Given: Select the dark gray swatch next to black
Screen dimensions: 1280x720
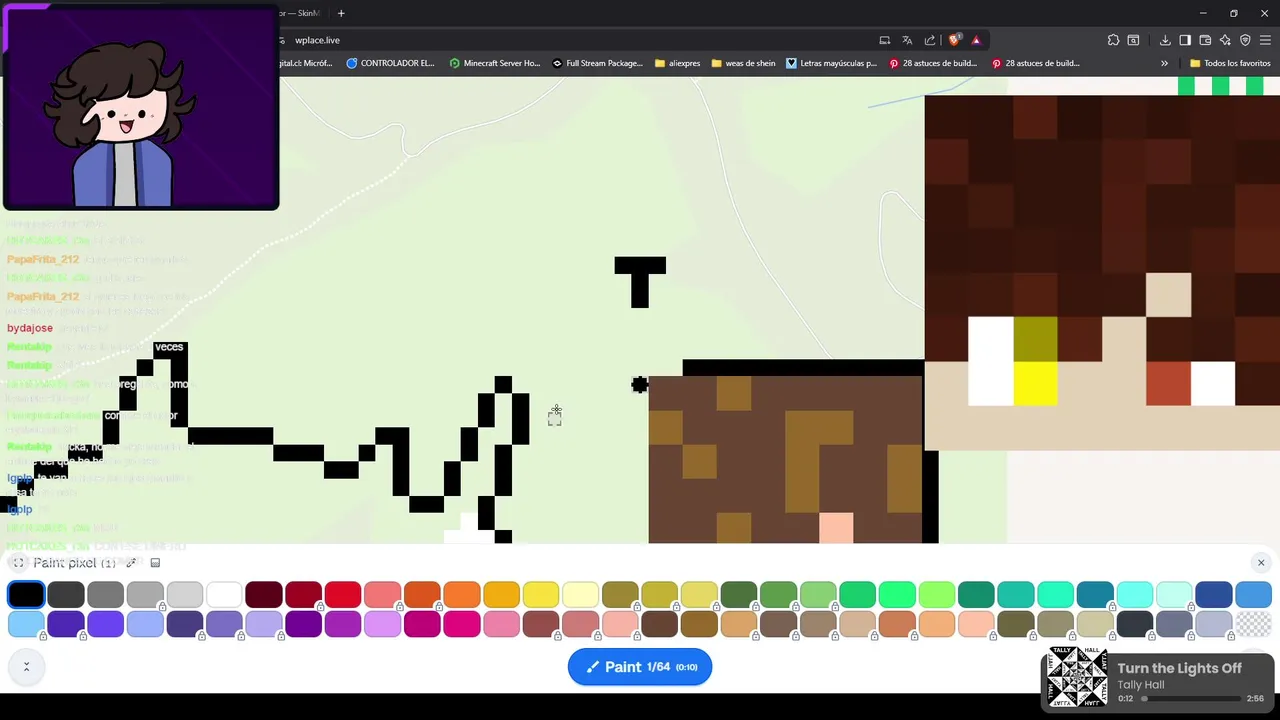Looking at the screenshot, I should (x=66, y=595).
